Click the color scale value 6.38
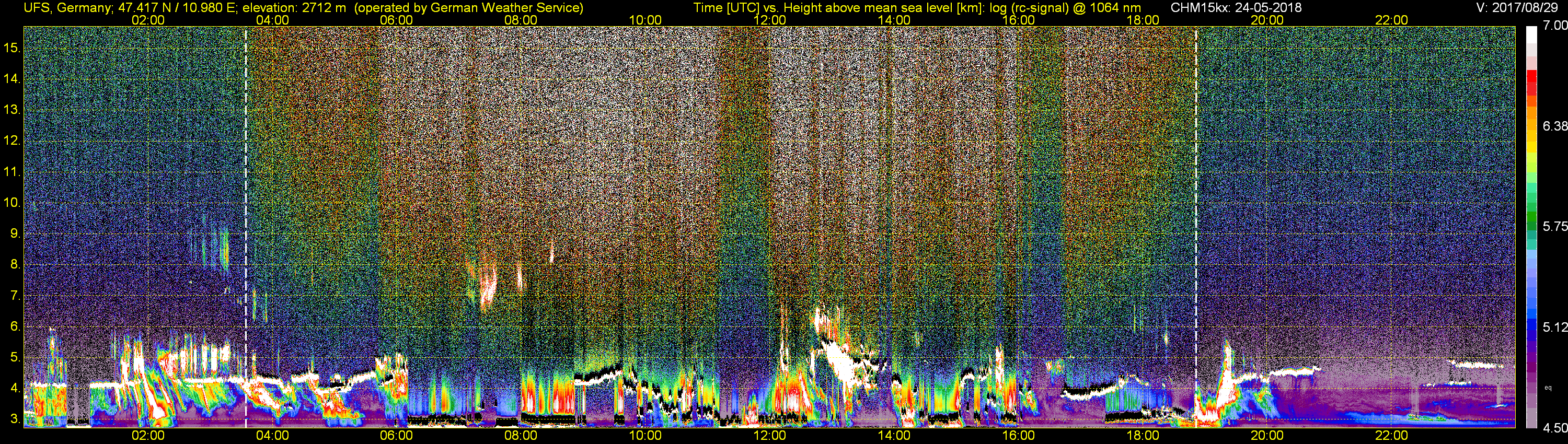Screen dimensions: 1568x444 click(x=1554, y=126)
